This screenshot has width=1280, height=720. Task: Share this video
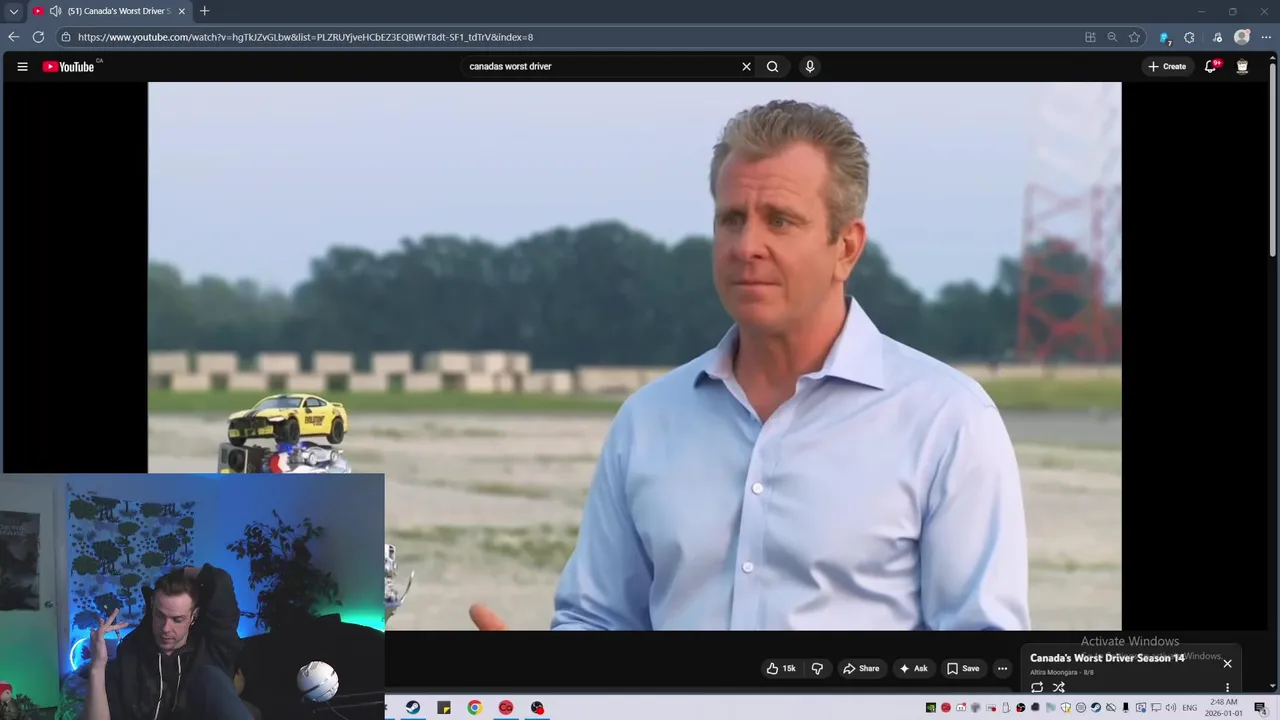click(860, 668)
